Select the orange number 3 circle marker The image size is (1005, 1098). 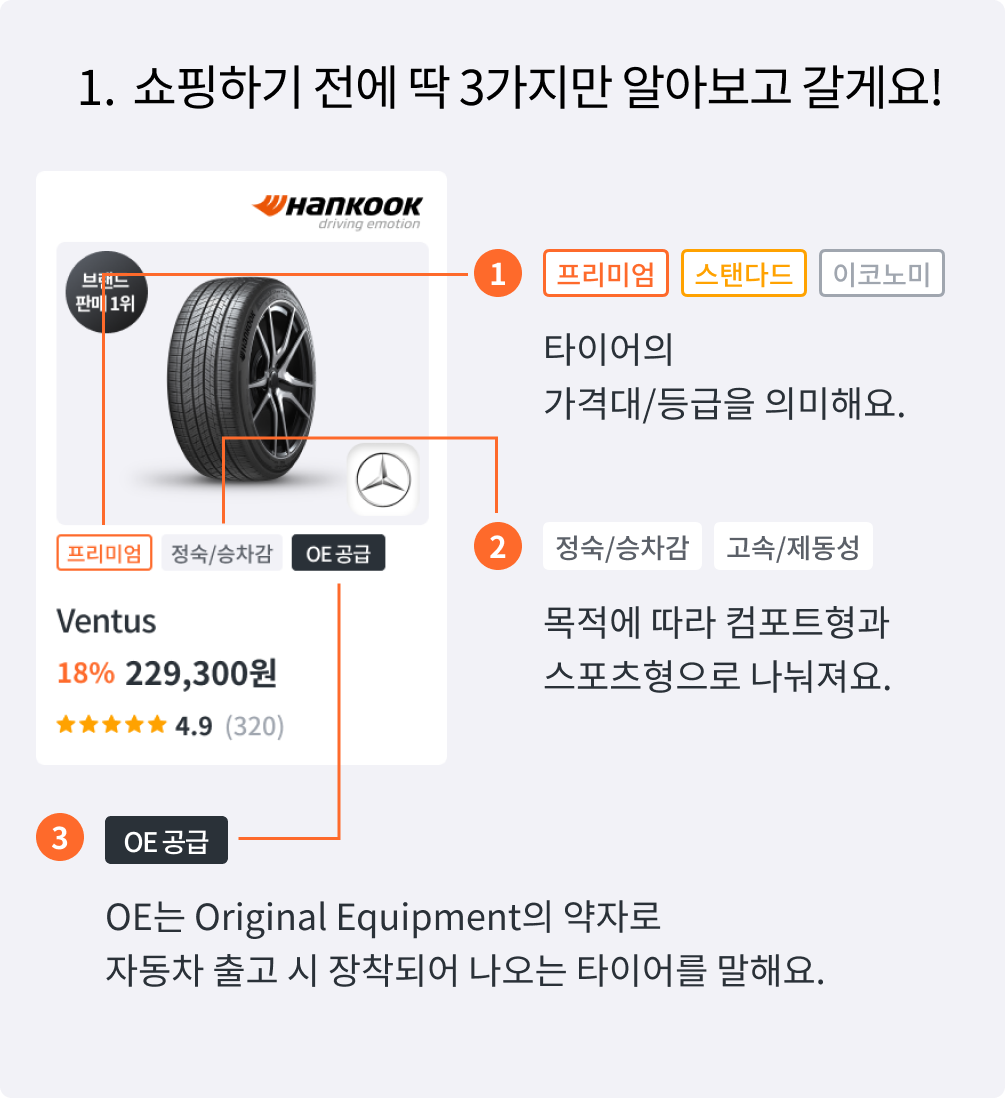(60, 837)
